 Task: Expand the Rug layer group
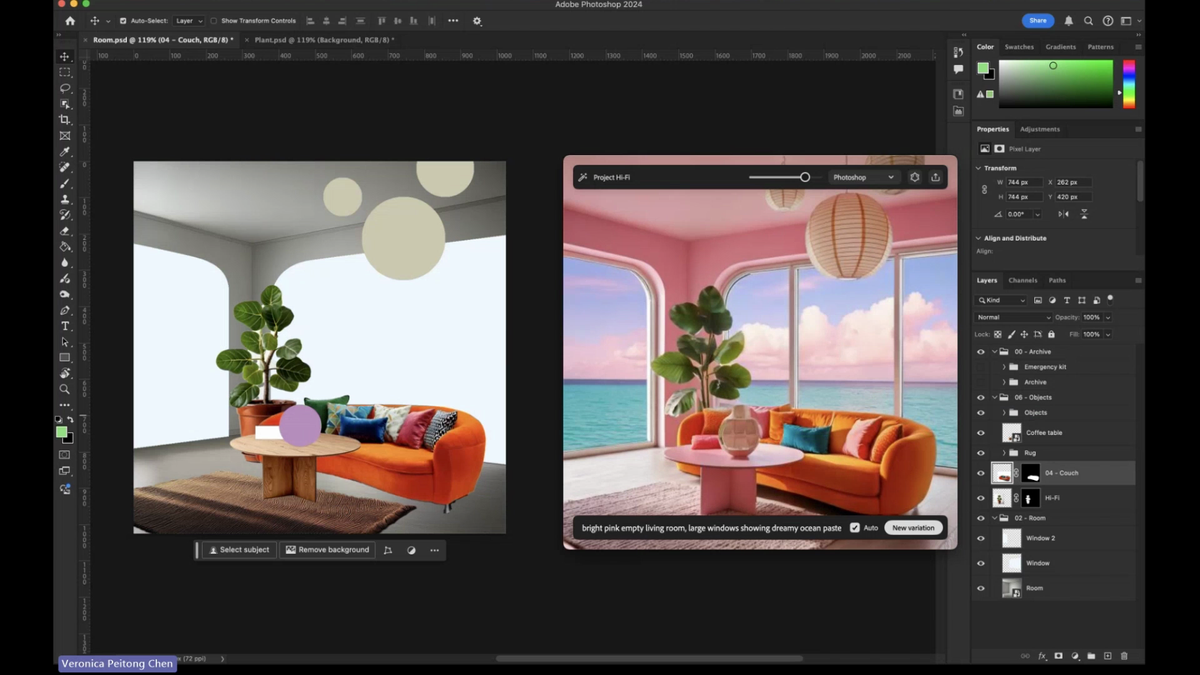(1004, 453)
